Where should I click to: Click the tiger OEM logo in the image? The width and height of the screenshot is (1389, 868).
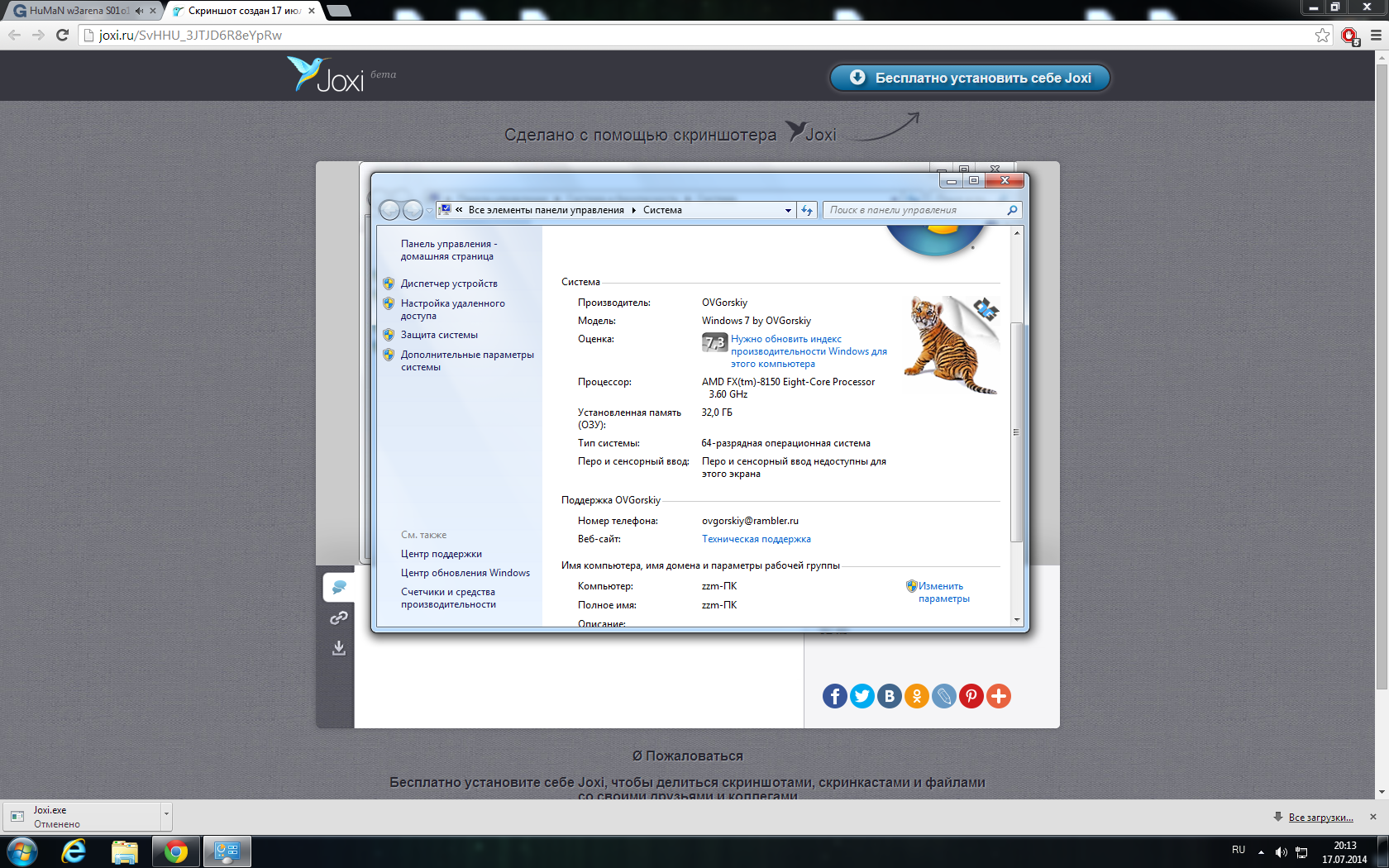[952, 345]
